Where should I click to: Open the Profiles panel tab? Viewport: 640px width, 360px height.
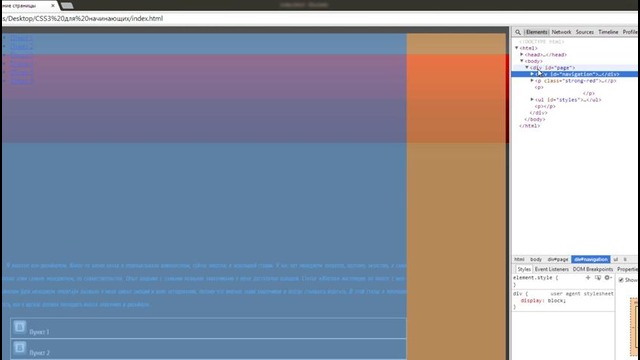[x=631, y=32]
